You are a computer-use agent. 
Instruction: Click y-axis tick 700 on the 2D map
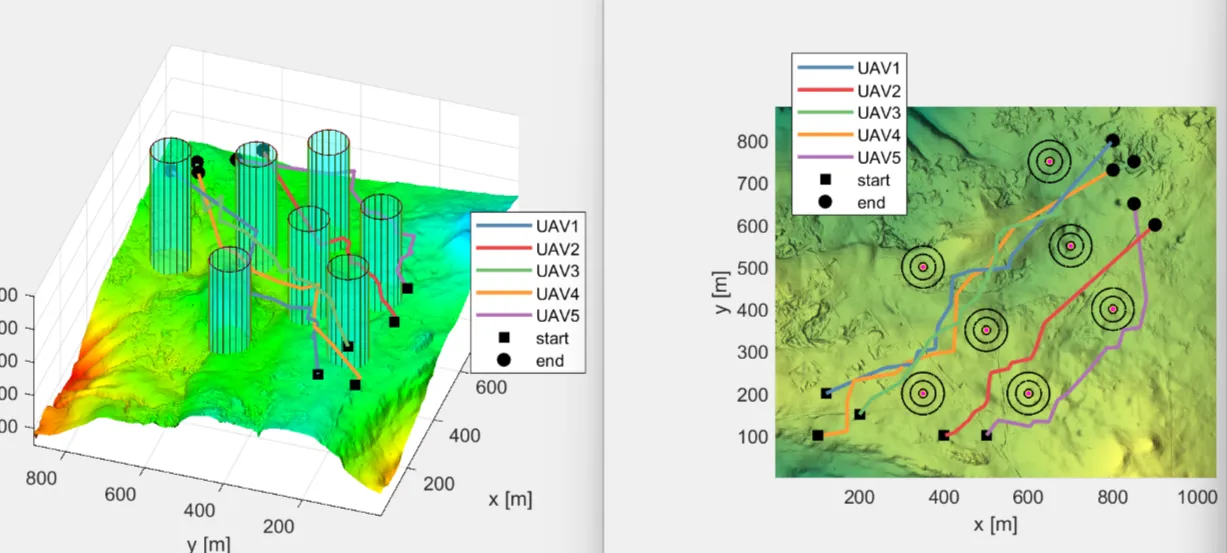(x=753, y=184)
